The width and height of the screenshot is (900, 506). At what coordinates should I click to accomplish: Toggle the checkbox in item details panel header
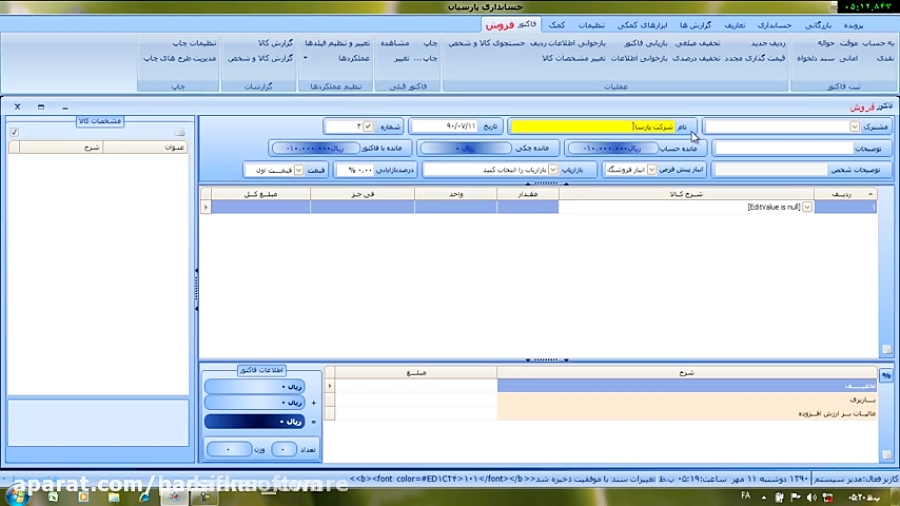(14, 132)
